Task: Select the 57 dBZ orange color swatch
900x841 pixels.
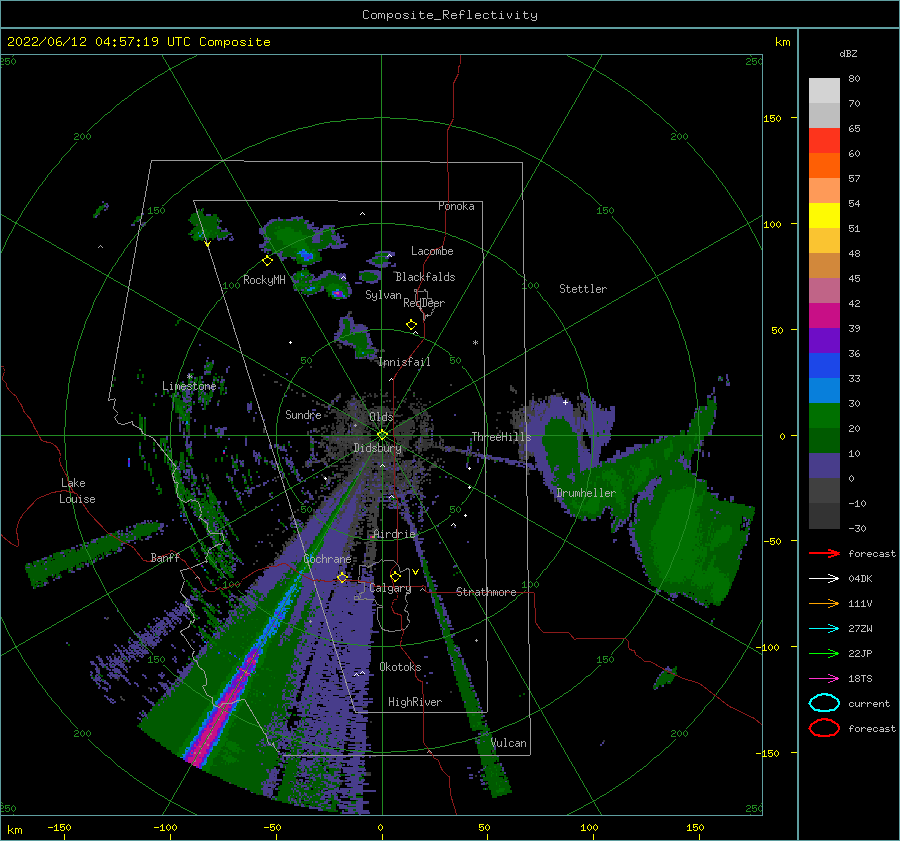Action: tap(824, 165)
